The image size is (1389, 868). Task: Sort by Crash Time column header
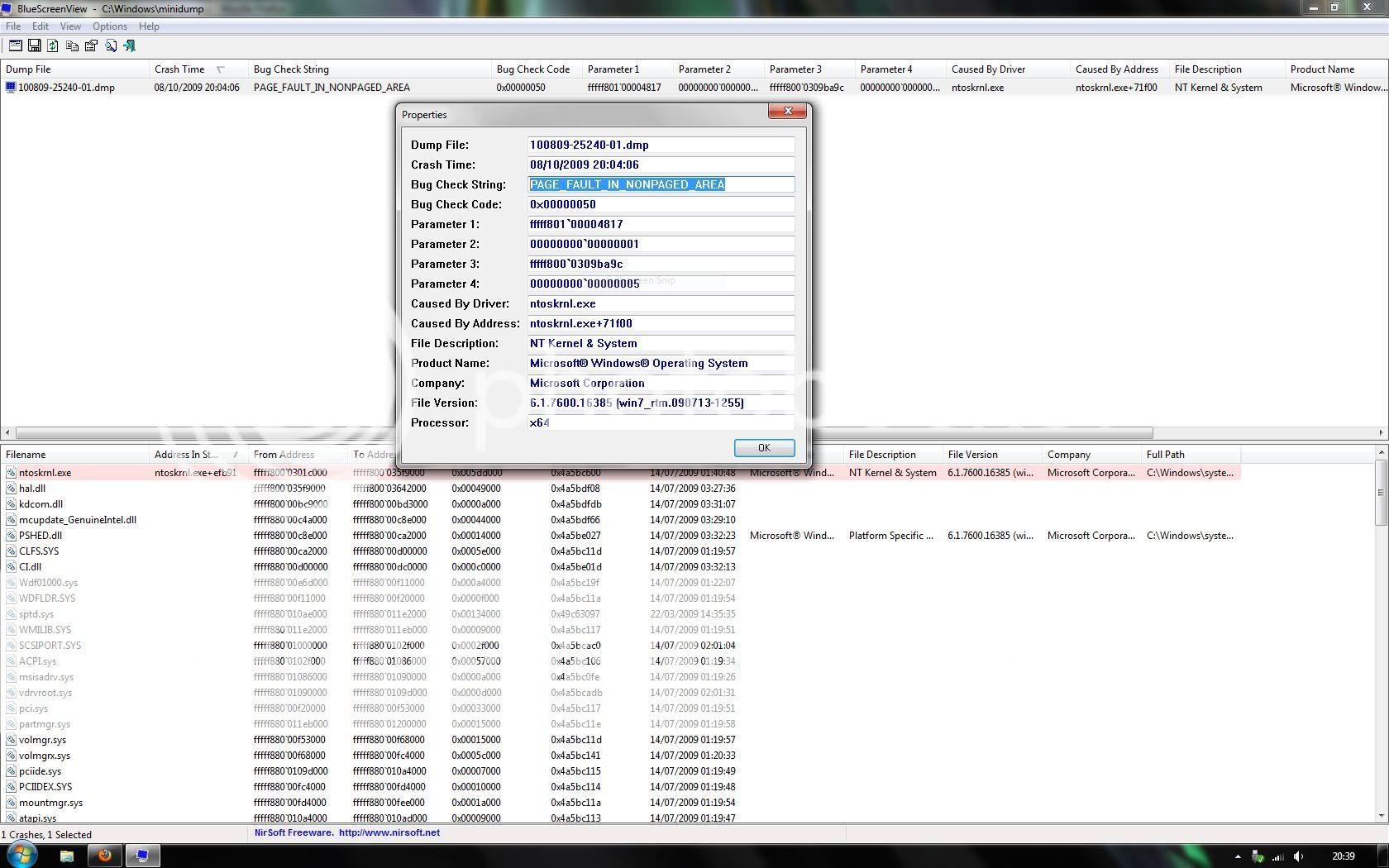pos(198,69)
